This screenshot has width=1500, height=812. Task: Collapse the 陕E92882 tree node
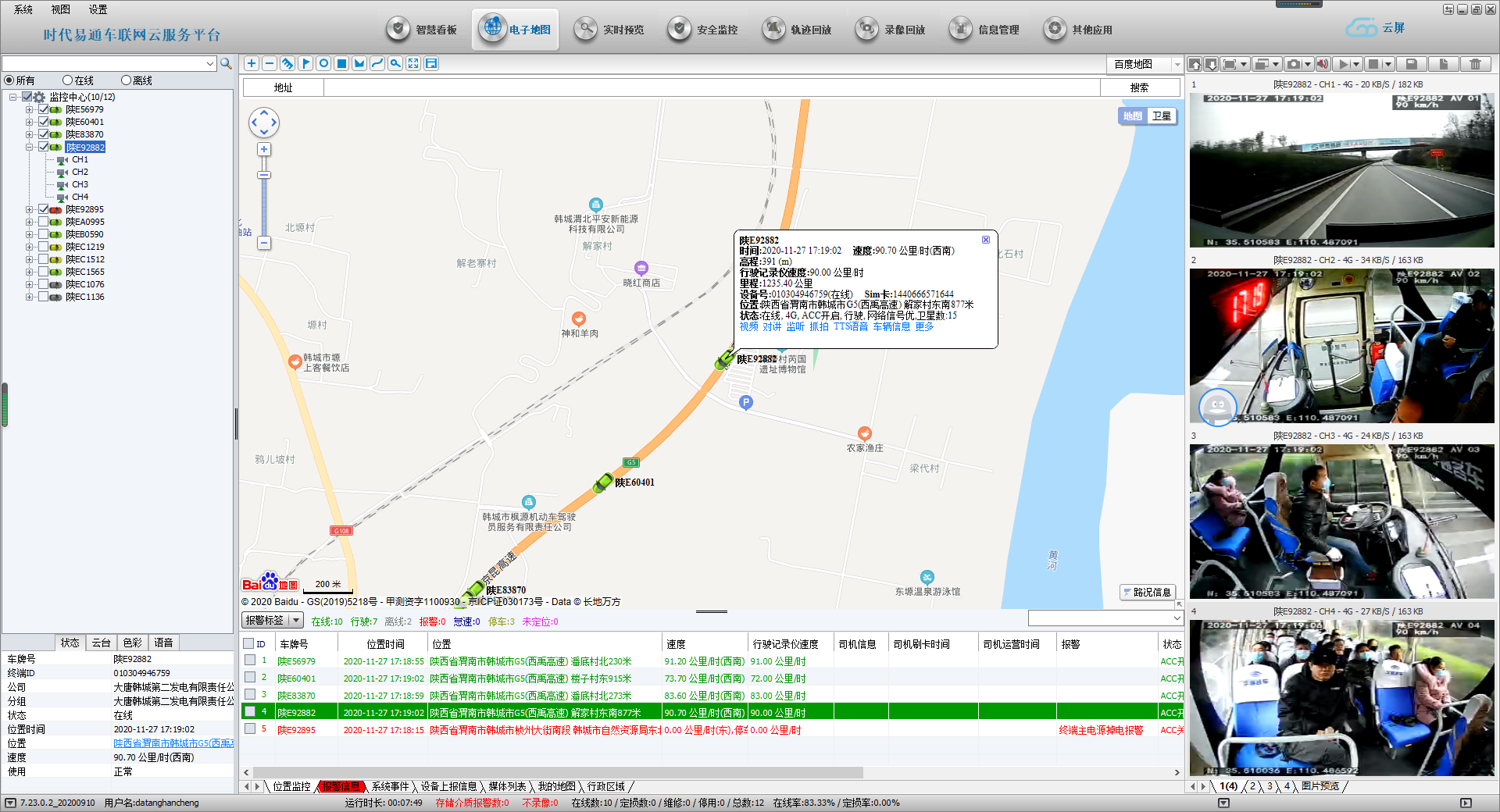(30, 147)
